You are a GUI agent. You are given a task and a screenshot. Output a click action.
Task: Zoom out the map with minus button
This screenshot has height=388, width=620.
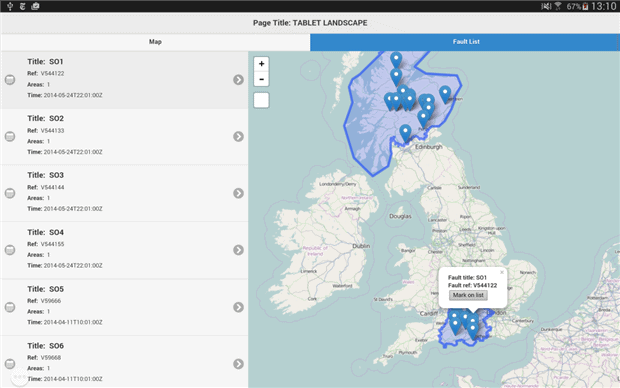(261, 79)
